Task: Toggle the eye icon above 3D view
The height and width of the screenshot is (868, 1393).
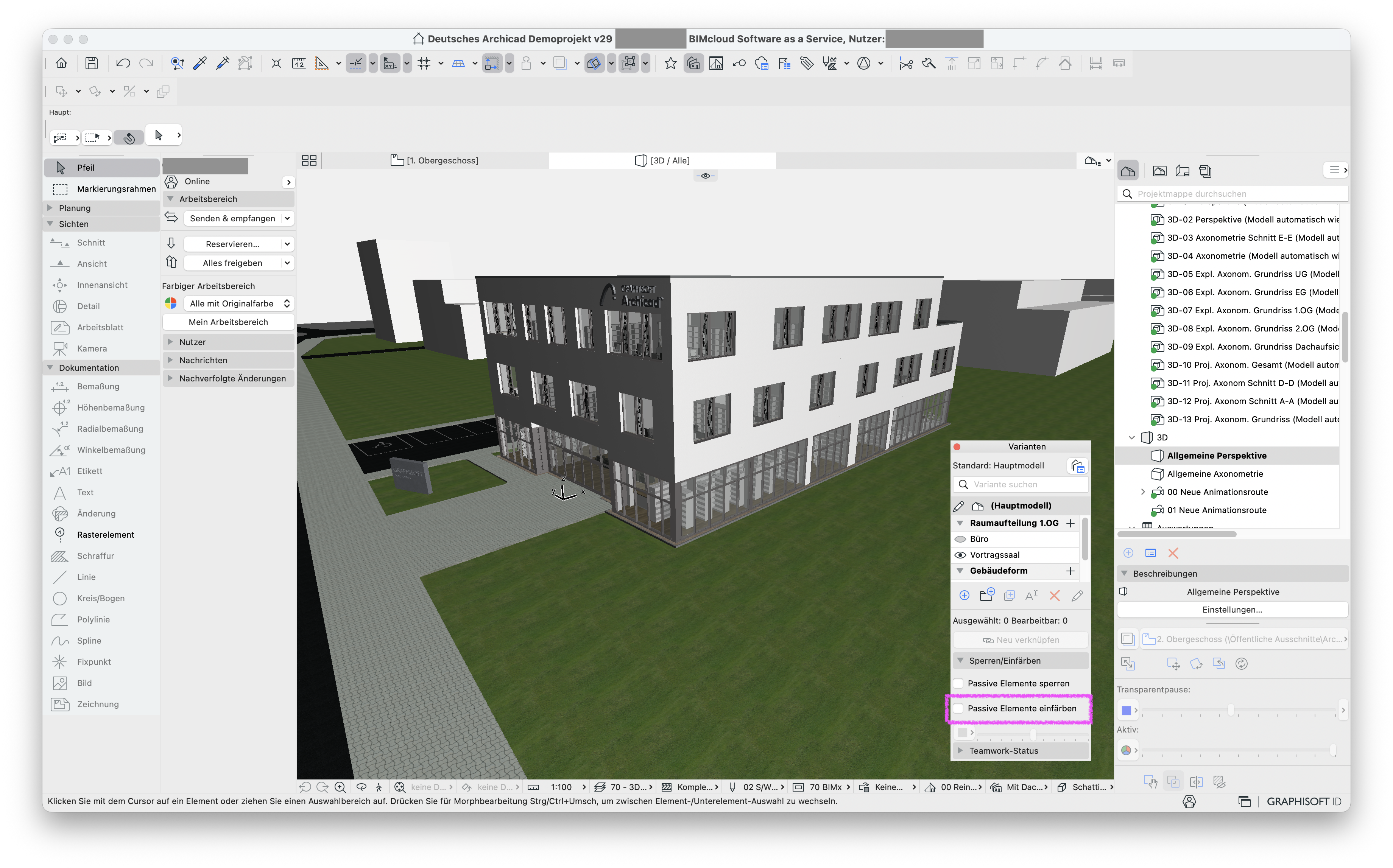Action: point(705,176)
